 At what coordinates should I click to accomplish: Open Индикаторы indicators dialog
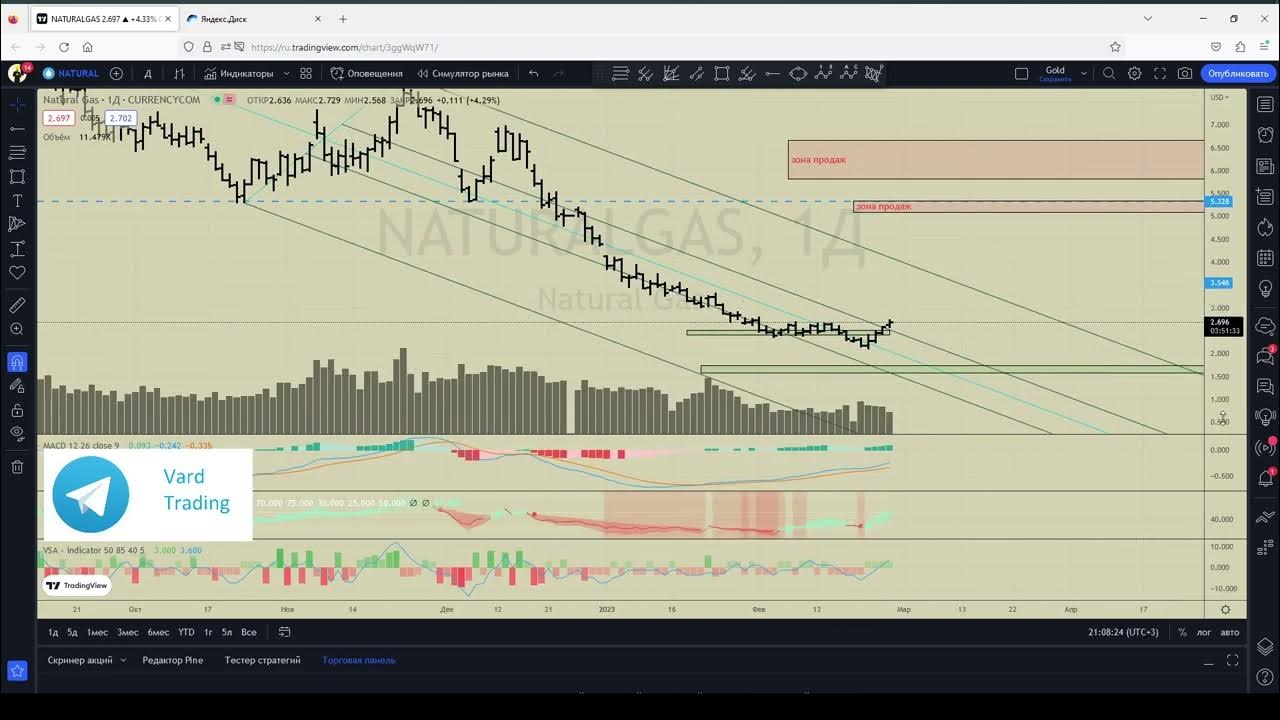[x=239, y=73]
